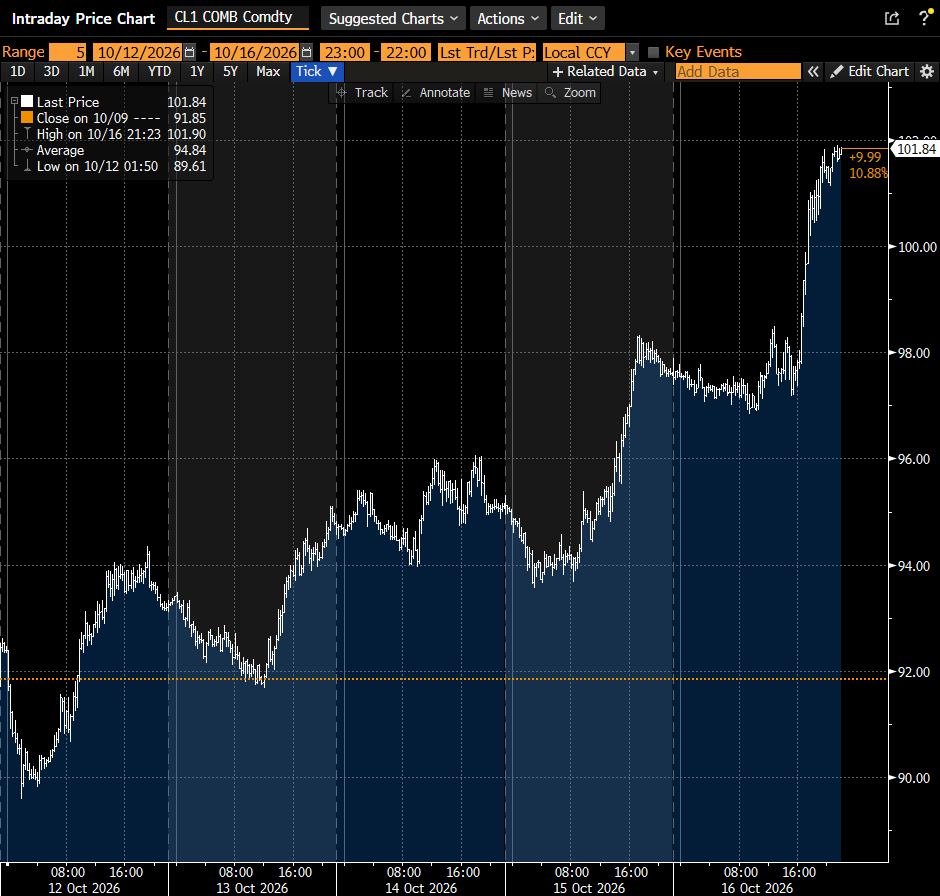Screen dimensions: 940x896
Task: Click the start date 10/12/2026 field
Action: (x=138, y=52)
